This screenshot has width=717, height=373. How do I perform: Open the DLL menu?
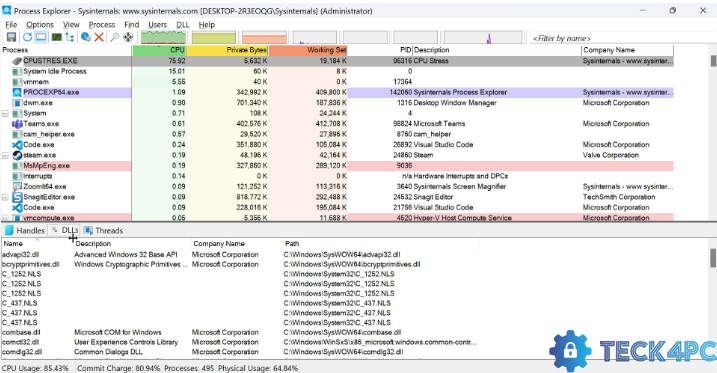tap(183, 25)
